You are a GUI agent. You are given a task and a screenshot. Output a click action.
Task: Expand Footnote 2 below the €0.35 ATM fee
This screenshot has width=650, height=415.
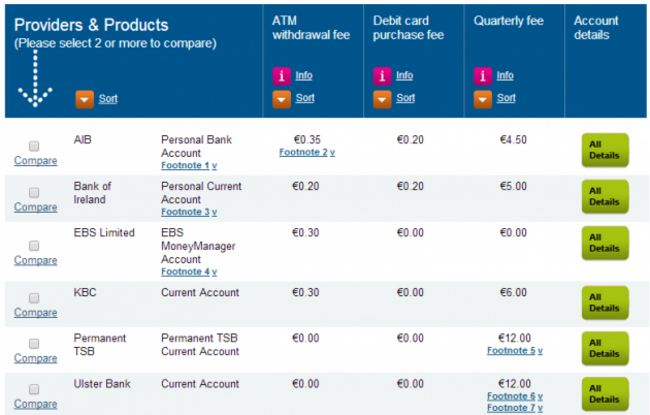click(x=307, y=153)
